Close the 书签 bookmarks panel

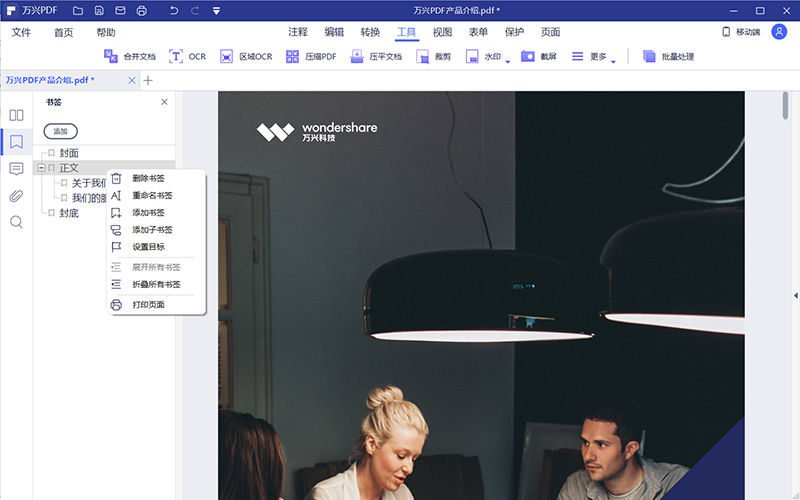click(x=165, y=102)
